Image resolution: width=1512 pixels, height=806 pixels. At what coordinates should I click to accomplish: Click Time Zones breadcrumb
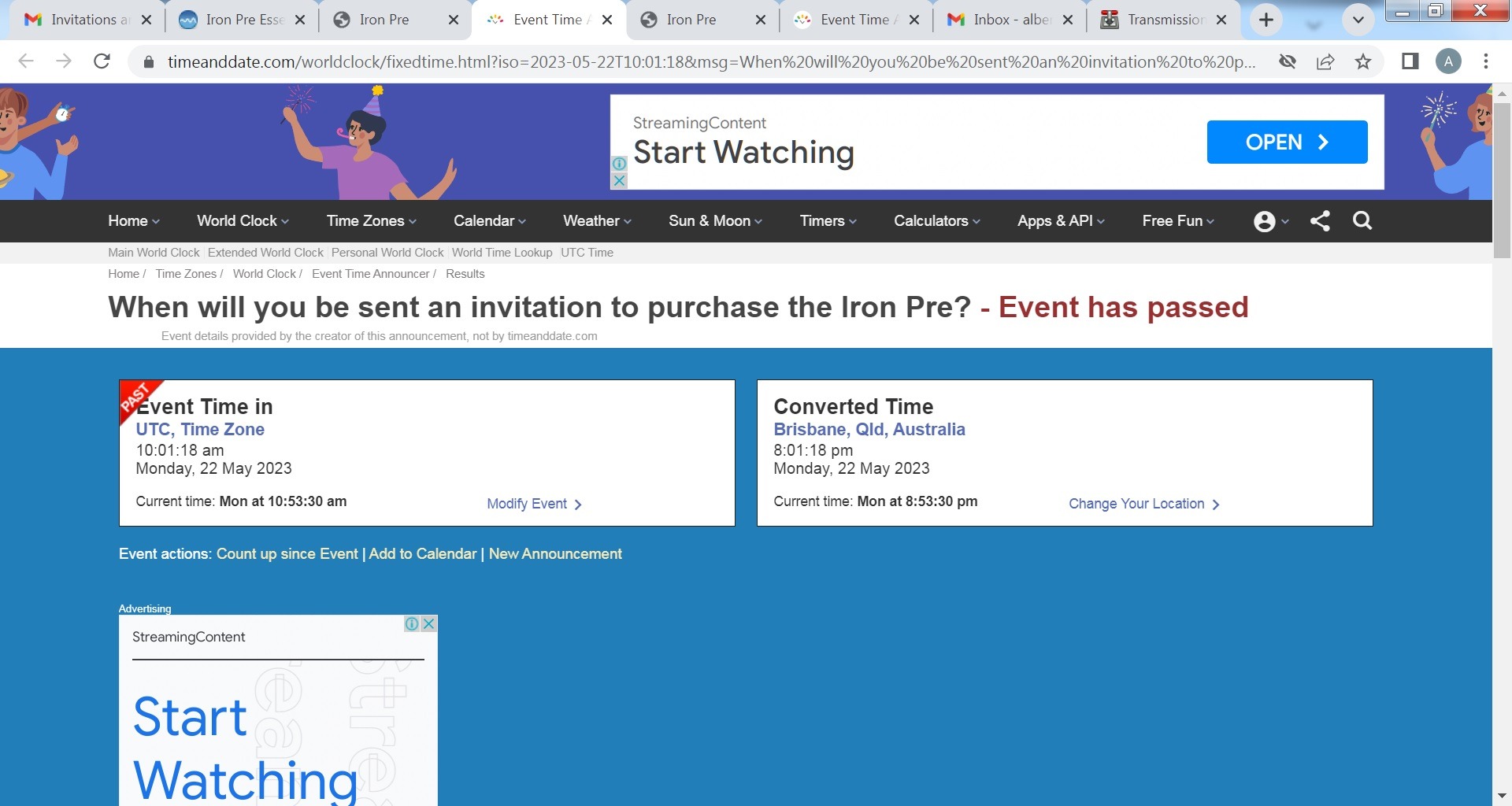click(x=186, y=274)
